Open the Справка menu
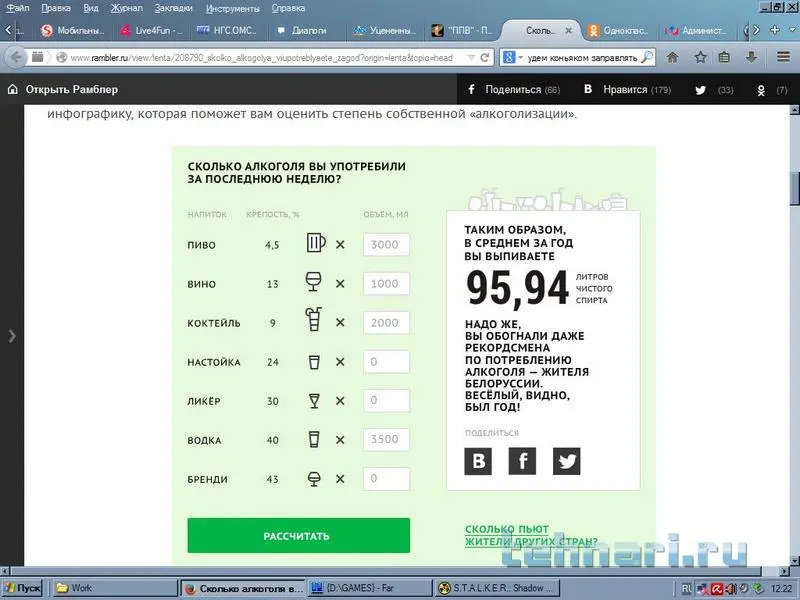This screenshot has height=600, width=800. (x=288, y=8)
